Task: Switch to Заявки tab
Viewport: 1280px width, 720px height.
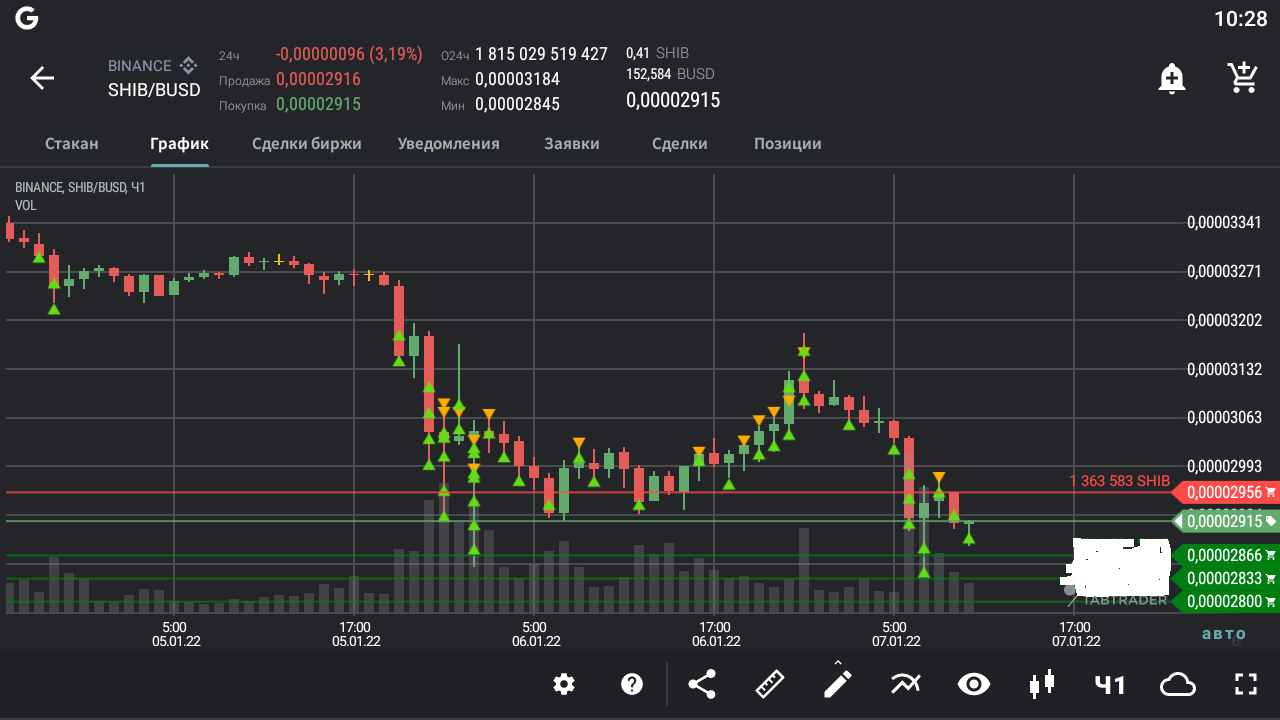Action: (572, 144)
